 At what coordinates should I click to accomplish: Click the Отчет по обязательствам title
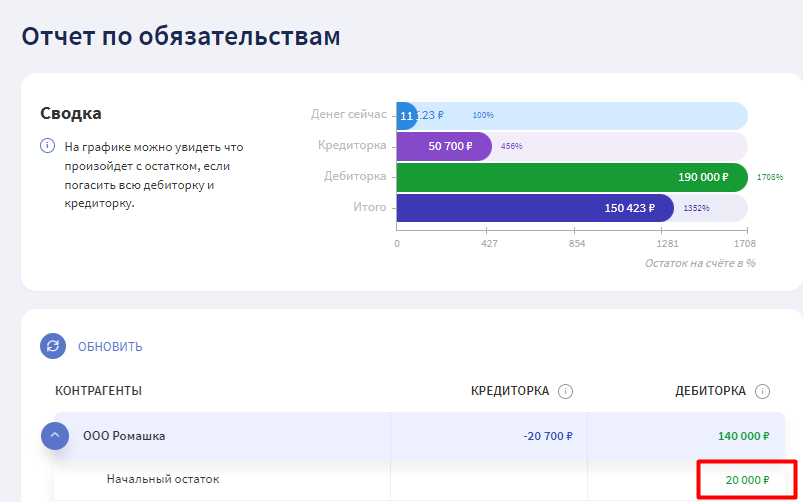[x=181, y=36]
